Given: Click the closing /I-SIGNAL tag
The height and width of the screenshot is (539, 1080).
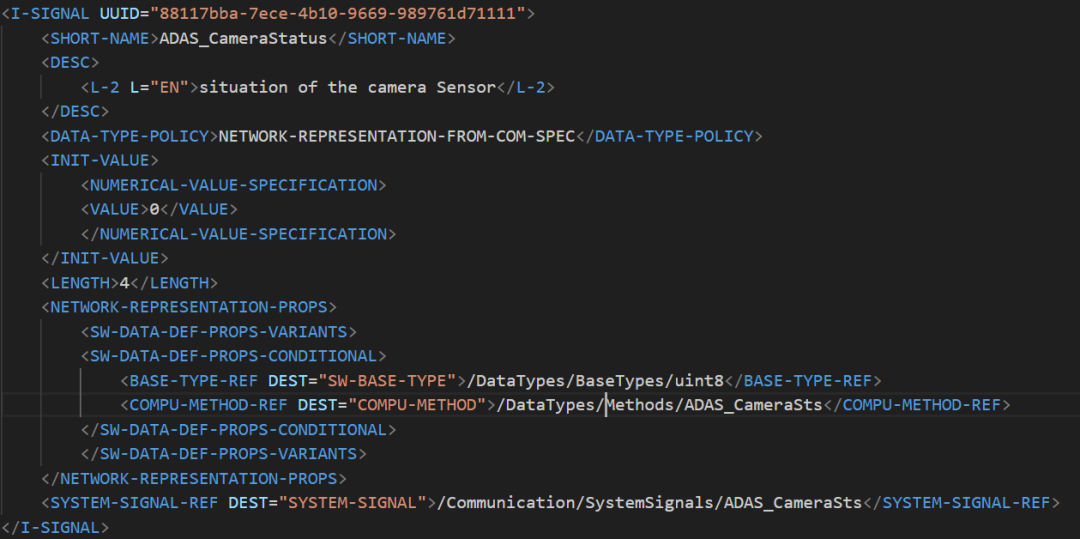Looking at the screenshot, I should tap(56, 527).
